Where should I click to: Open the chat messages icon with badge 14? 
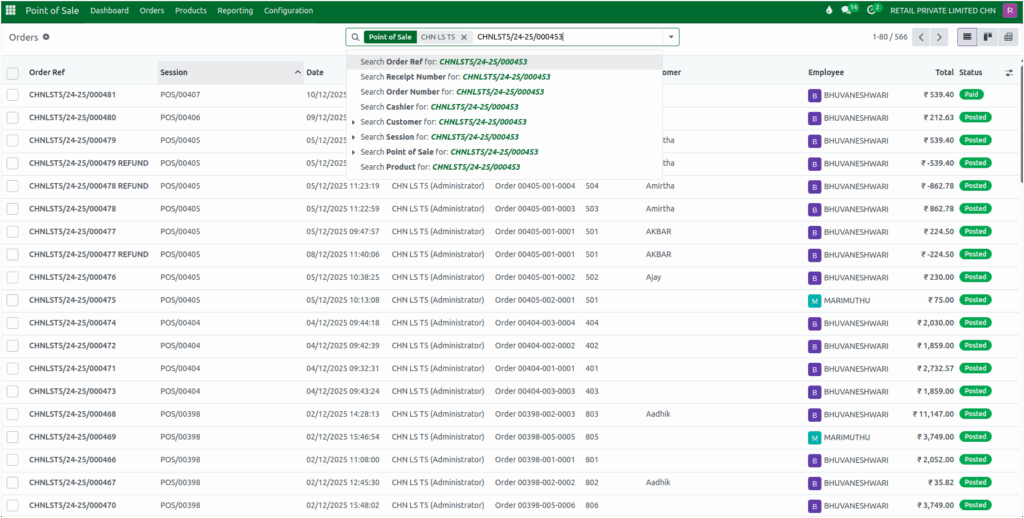(849, 10)
